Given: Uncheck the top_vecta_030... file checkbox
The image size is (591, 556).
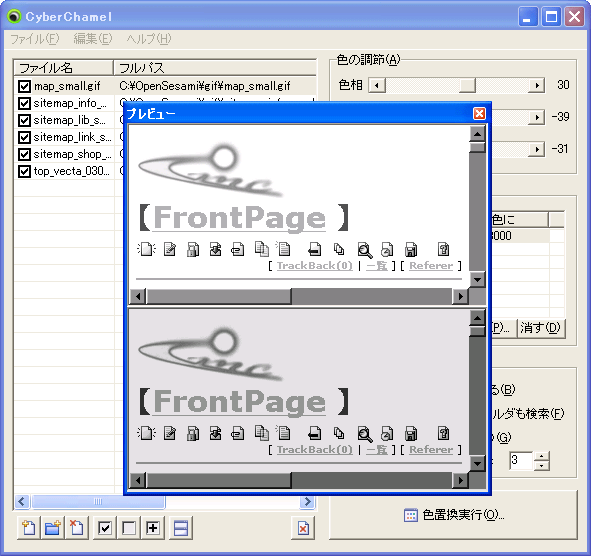Looking at the screenshot, I should [x=24, y=171].
